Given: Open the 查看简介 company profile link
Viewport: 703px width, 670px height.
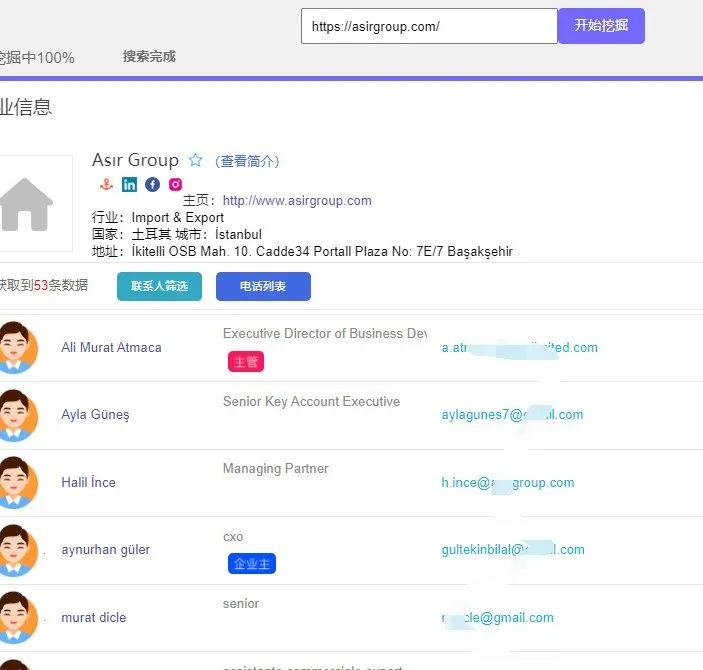Looking at the screenshot, I should tap(247, 161).
